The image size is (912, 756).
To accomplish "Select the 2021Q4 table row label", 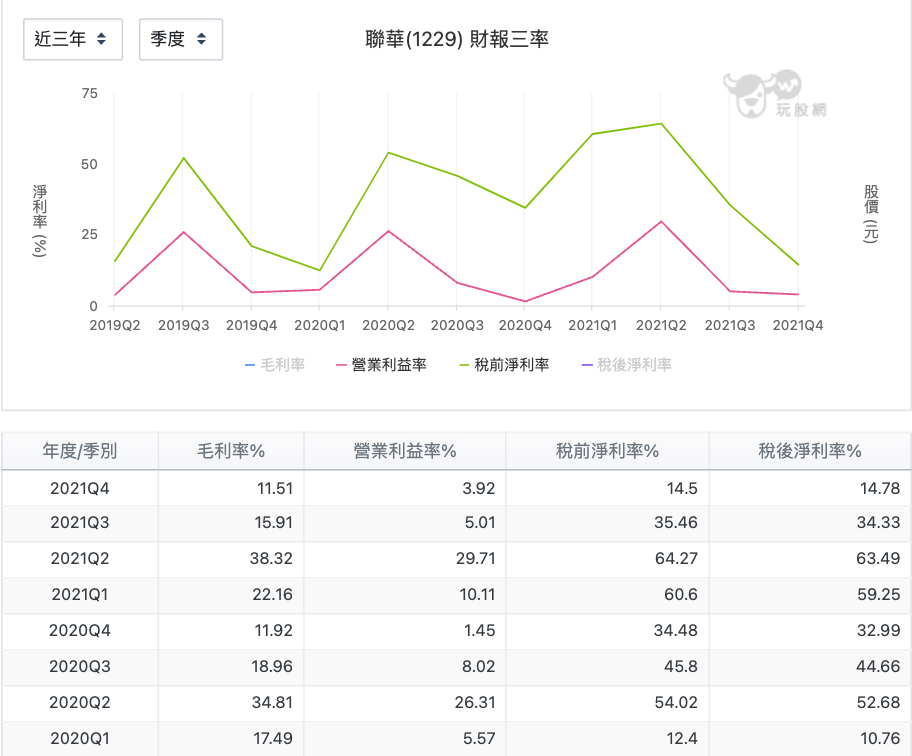I will (80, 488).
